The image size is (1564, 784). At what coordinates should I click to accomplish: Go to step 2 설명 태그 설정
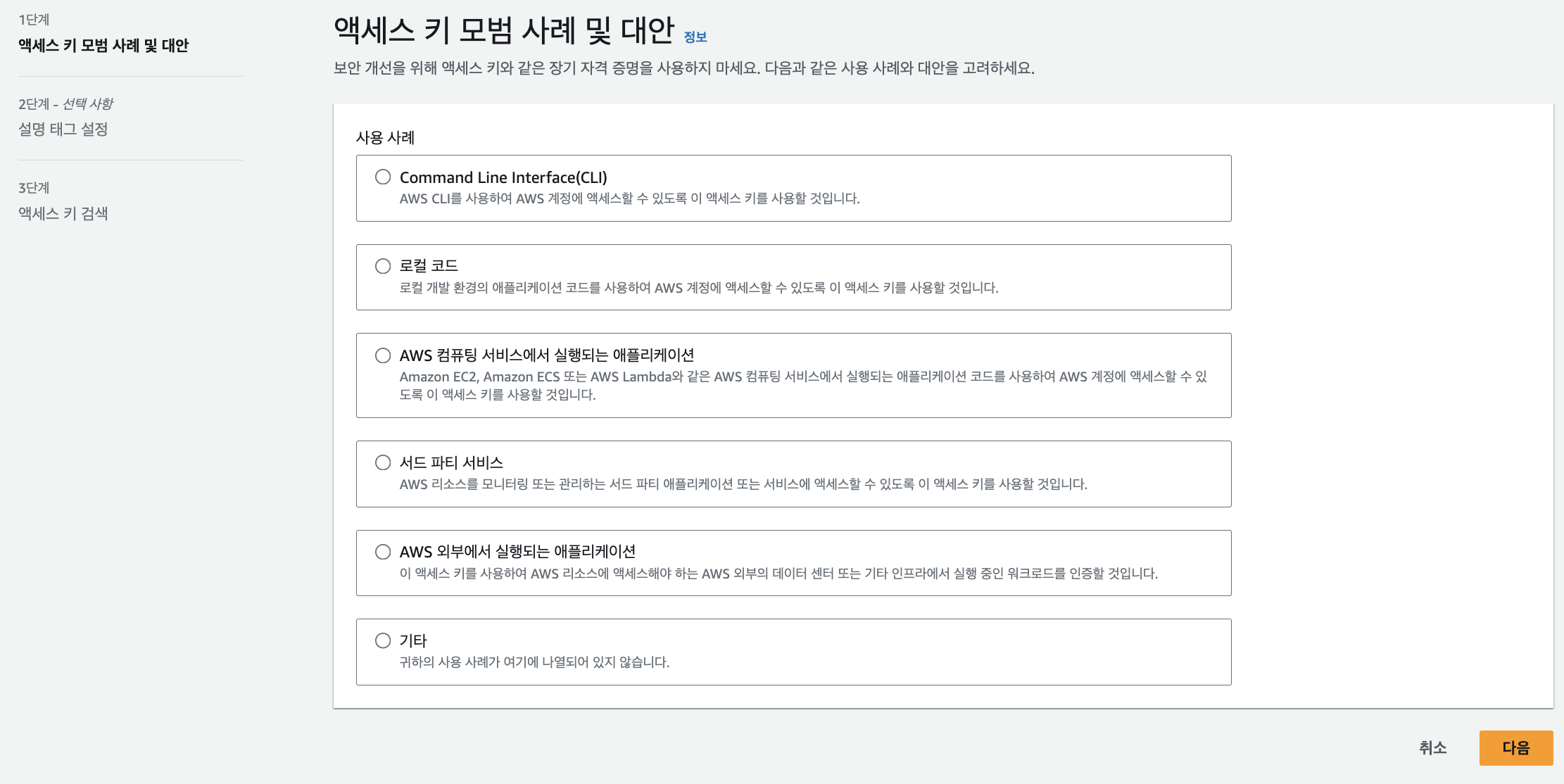pos(63,129)
